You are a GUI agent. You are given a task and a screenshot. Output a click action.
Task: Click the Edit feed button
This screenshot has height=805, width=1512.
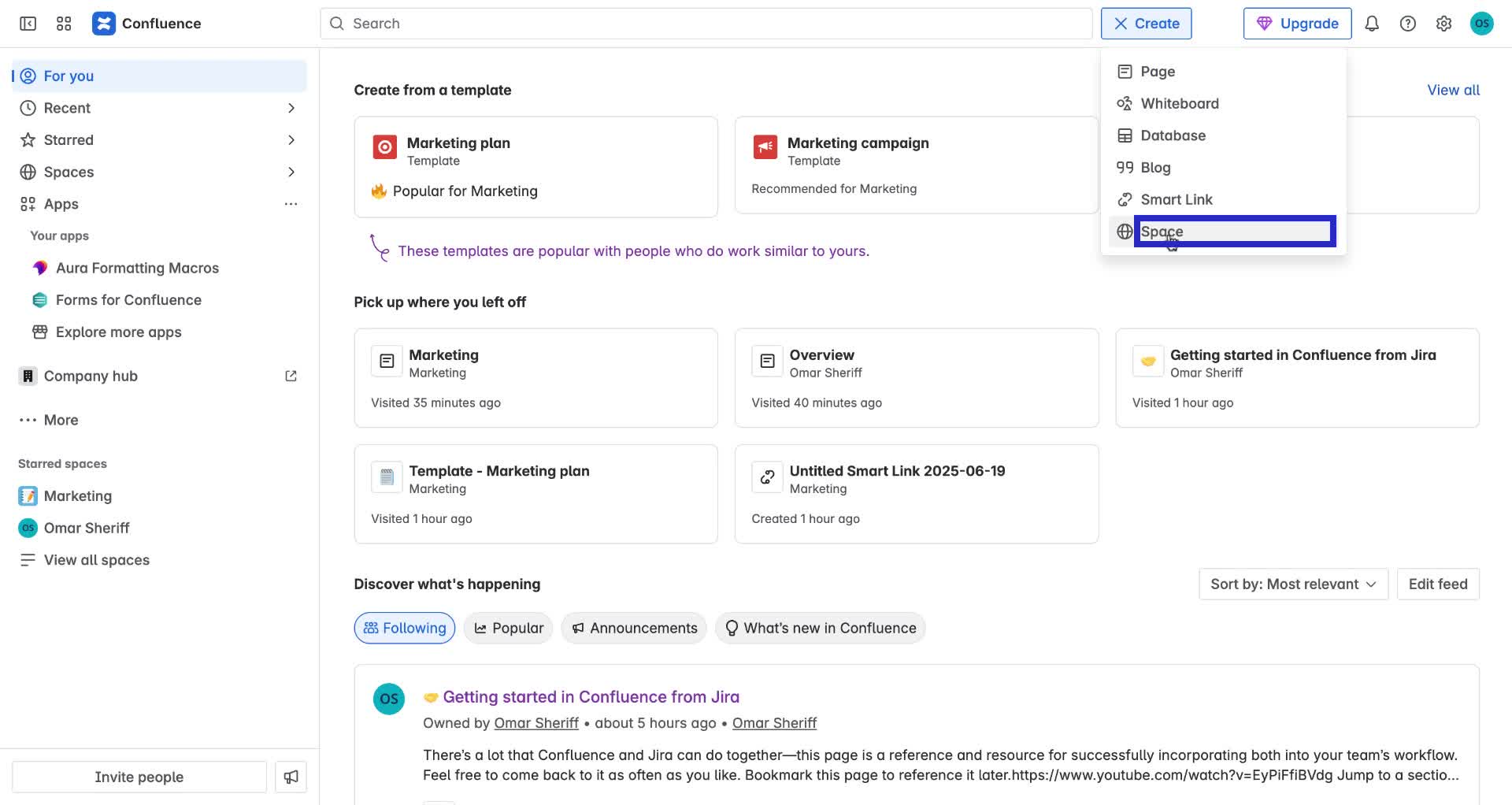(1437, 584)
